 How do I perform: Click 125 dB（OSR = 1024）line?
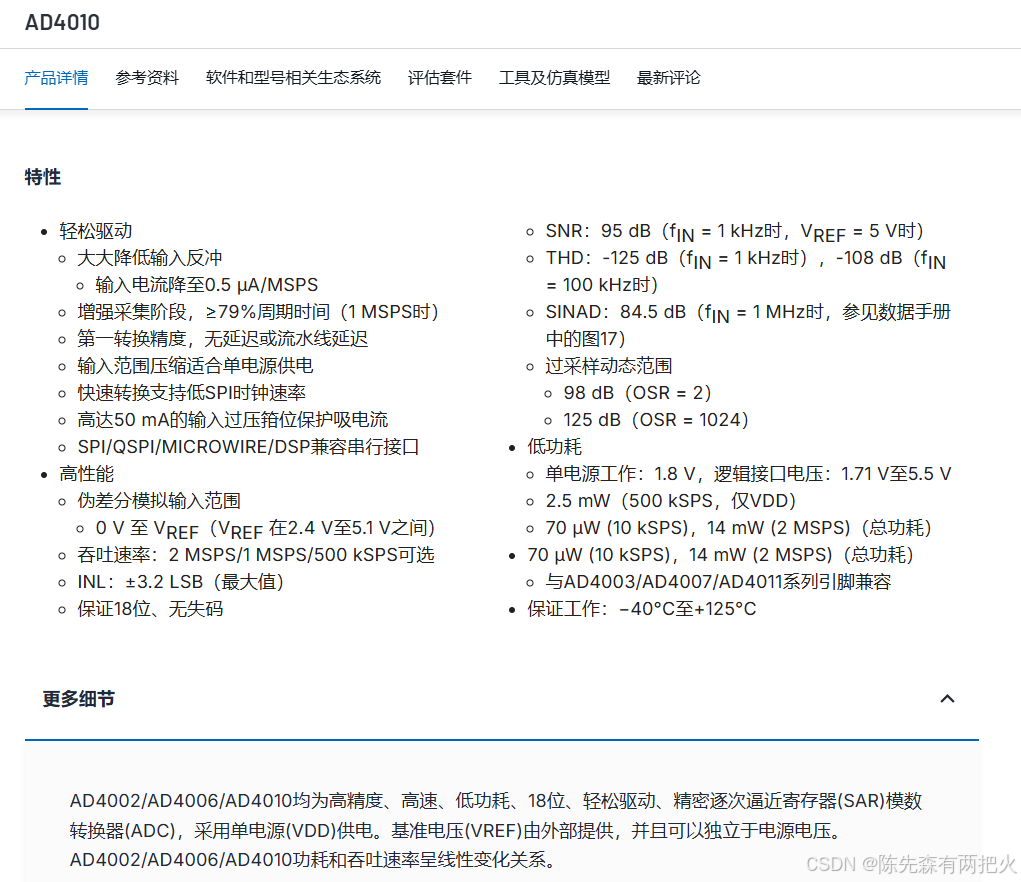pyautogui.click(x=656, y=420)
